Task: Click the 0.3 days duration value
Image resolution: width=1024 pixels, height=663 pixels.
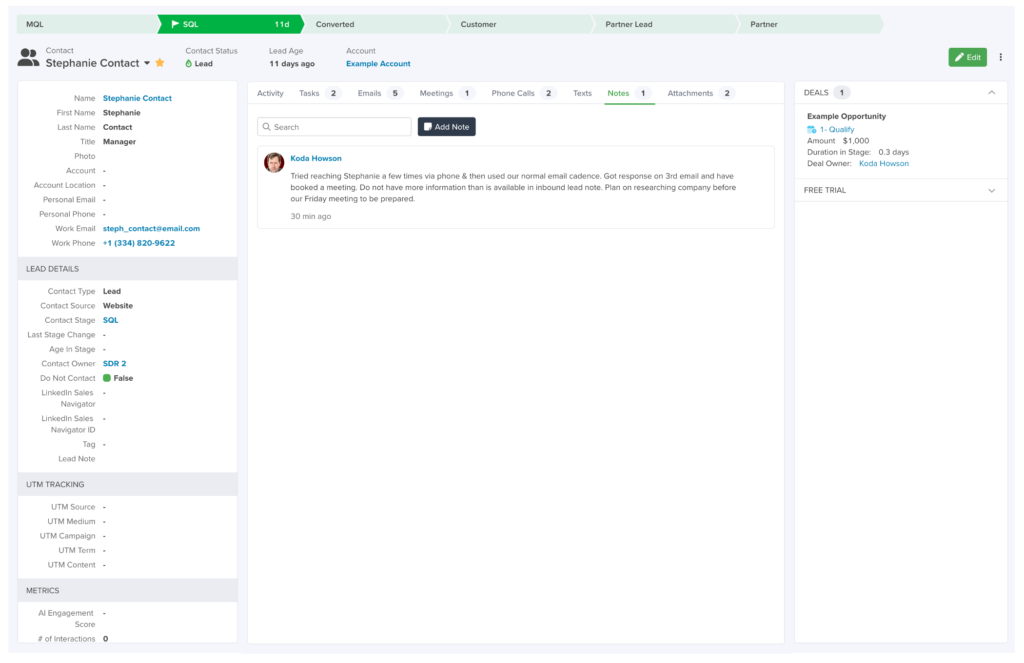Action: pyautogui.click(x=893, y=152)
